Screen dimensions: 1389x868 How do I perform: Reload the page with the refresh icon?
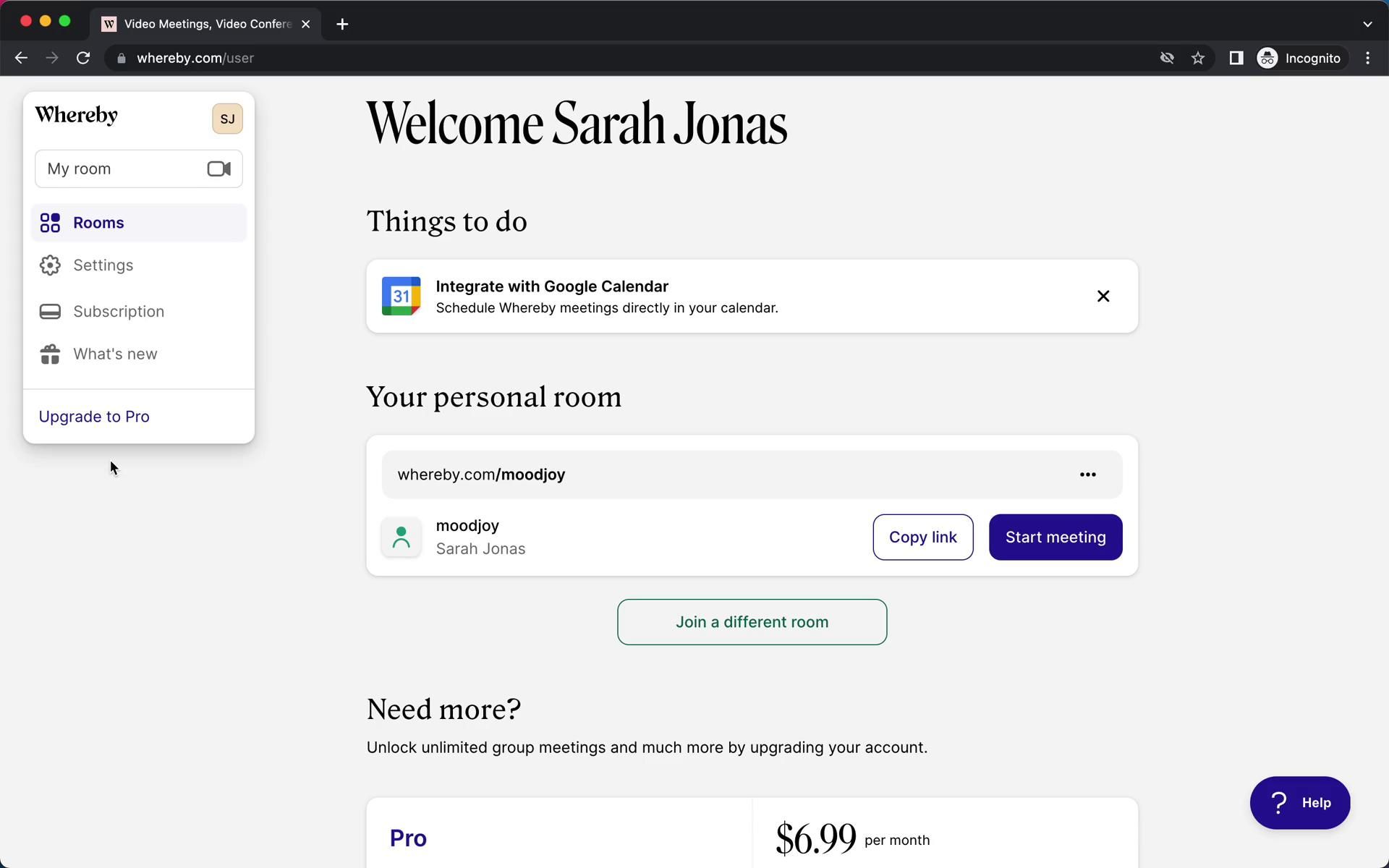click(83, 58)
